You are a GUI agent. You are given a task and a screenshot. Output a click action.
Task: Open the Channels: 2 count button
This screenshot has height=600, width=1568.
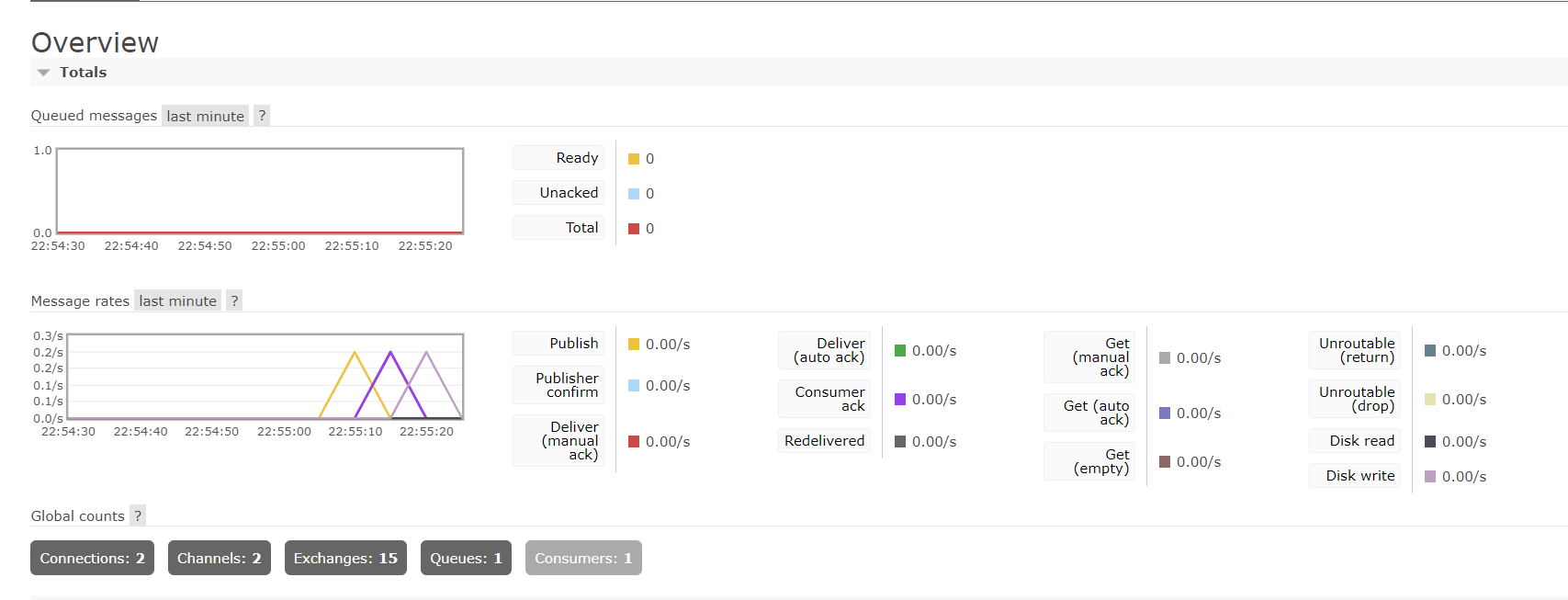(219, 558)
